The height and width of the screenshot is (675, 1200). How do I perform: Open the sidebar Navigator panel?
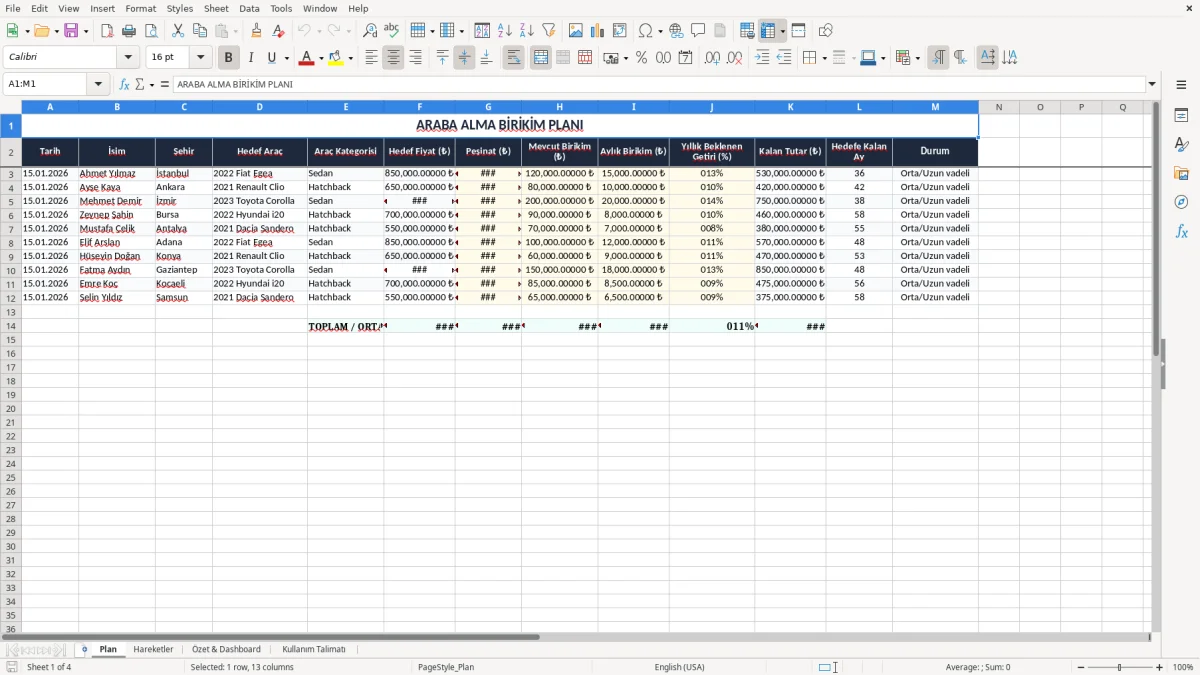tap(1181, 202)
